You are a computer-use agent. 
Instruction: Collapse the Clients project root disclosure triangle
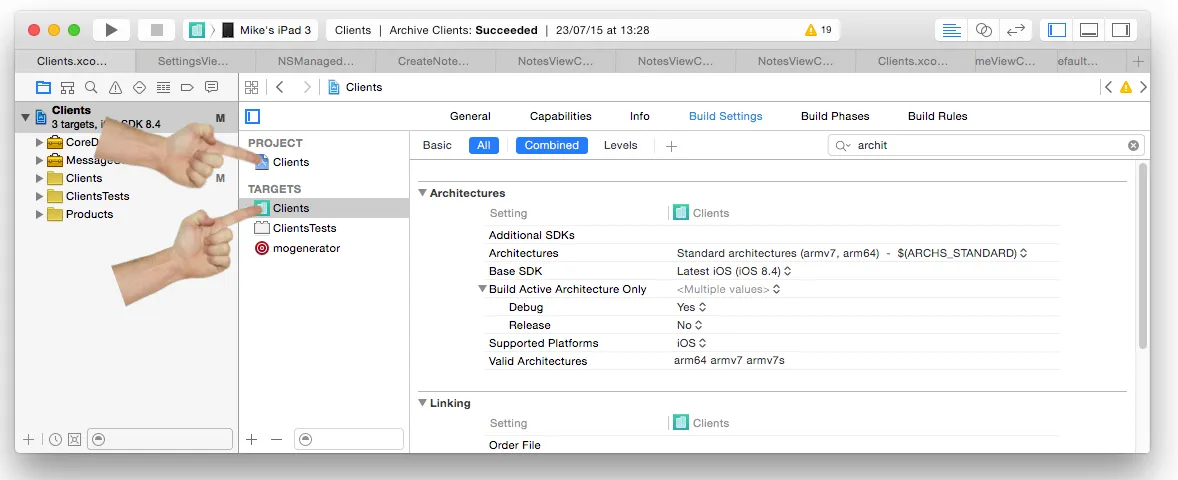click(x=26, y=117)
